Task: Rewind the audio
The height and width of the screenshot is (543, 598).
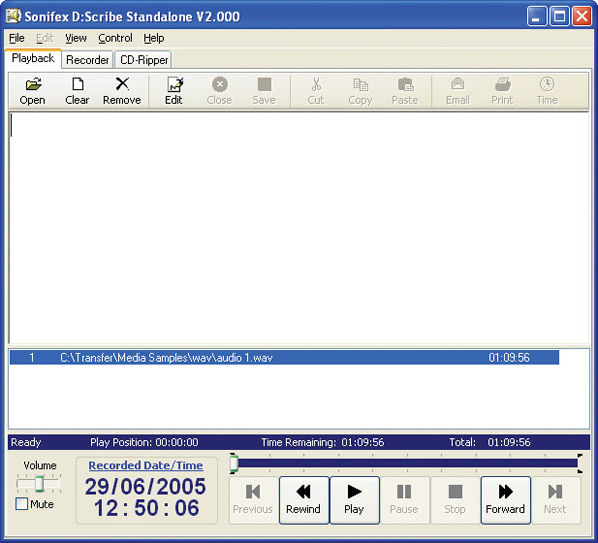Action: click(304, 500)
